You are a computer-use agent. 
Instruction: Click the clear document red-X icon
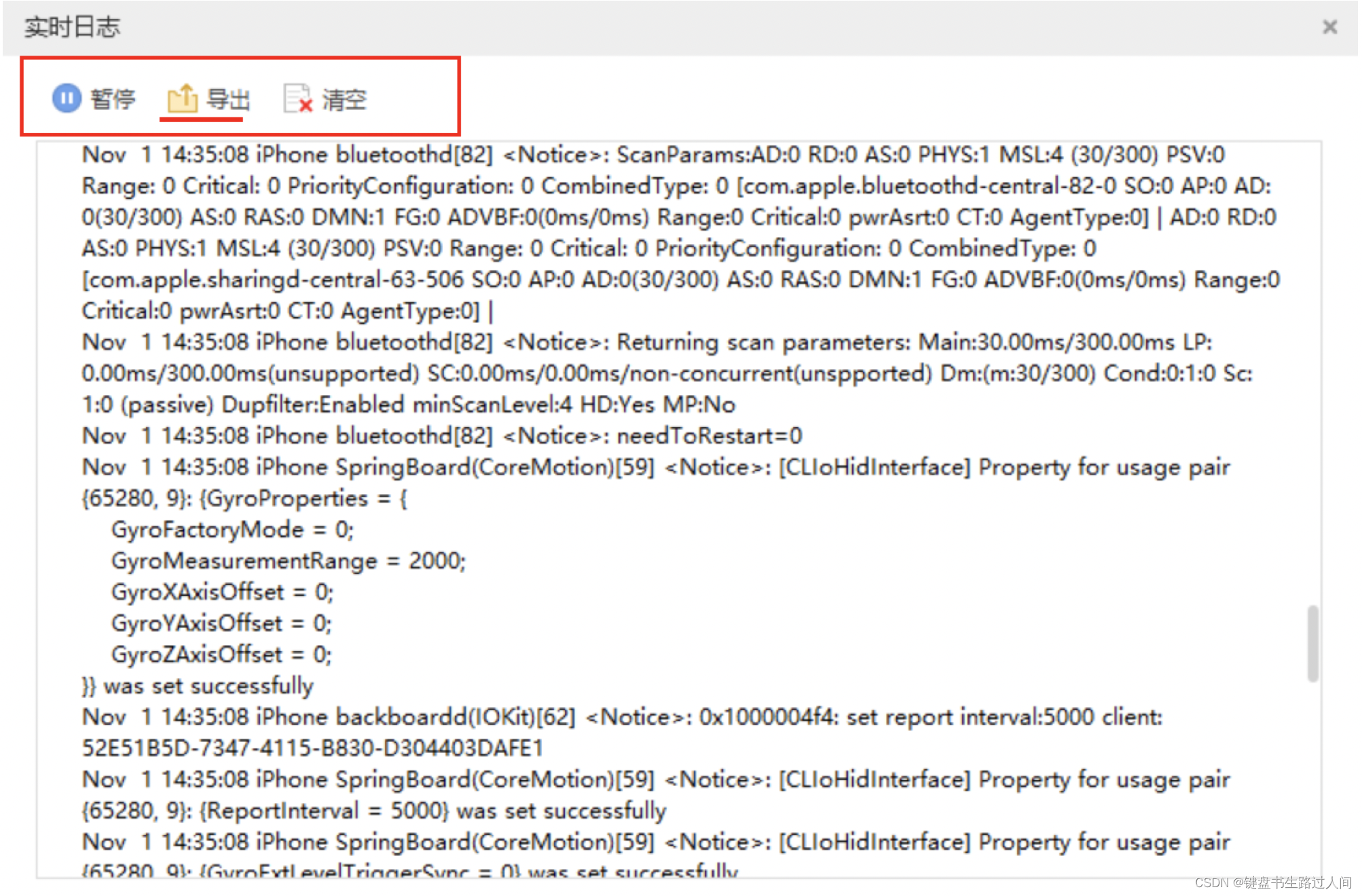point(297,99)
